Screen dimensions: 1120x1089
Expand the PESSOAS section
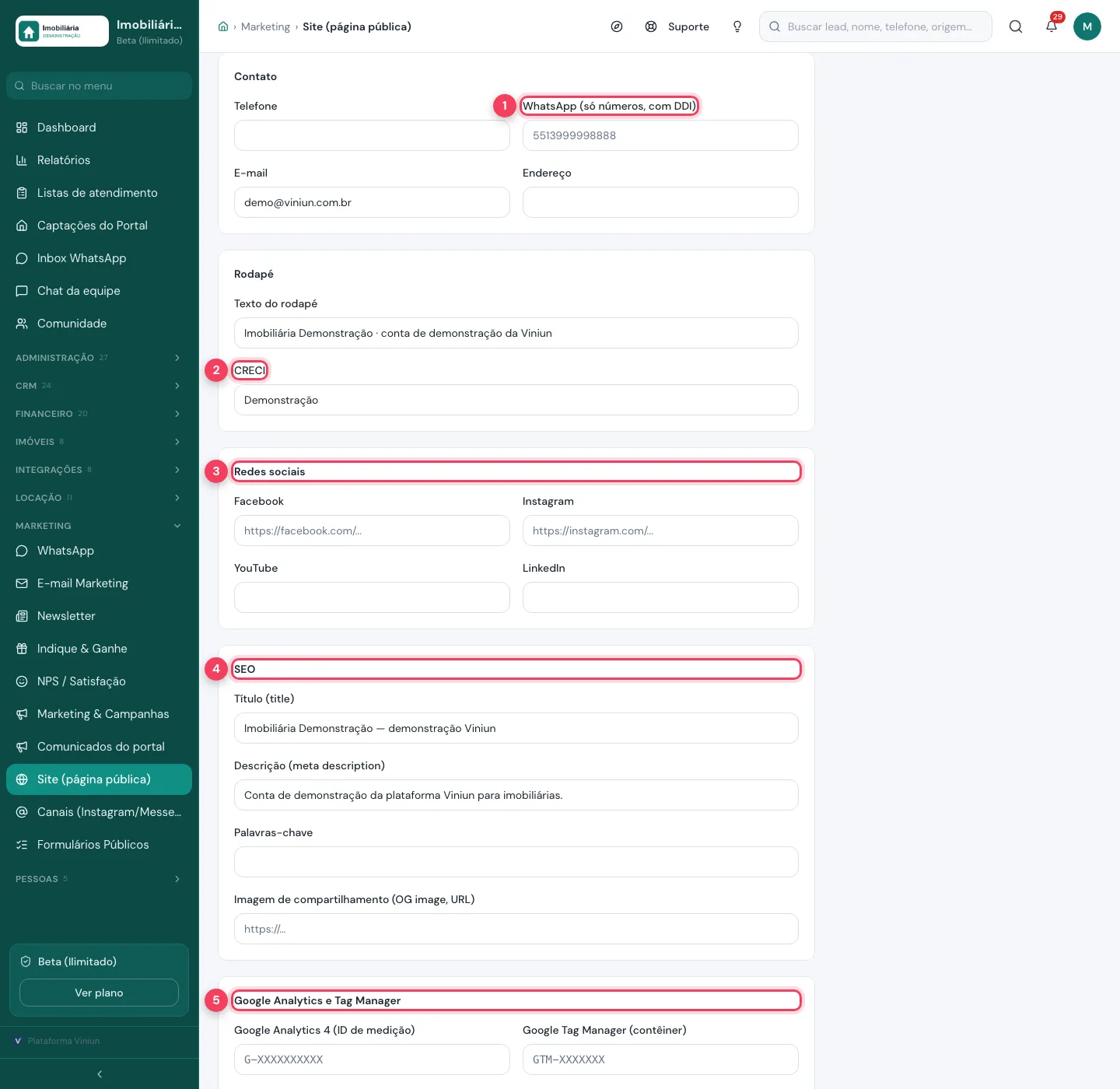click(99, 879)
